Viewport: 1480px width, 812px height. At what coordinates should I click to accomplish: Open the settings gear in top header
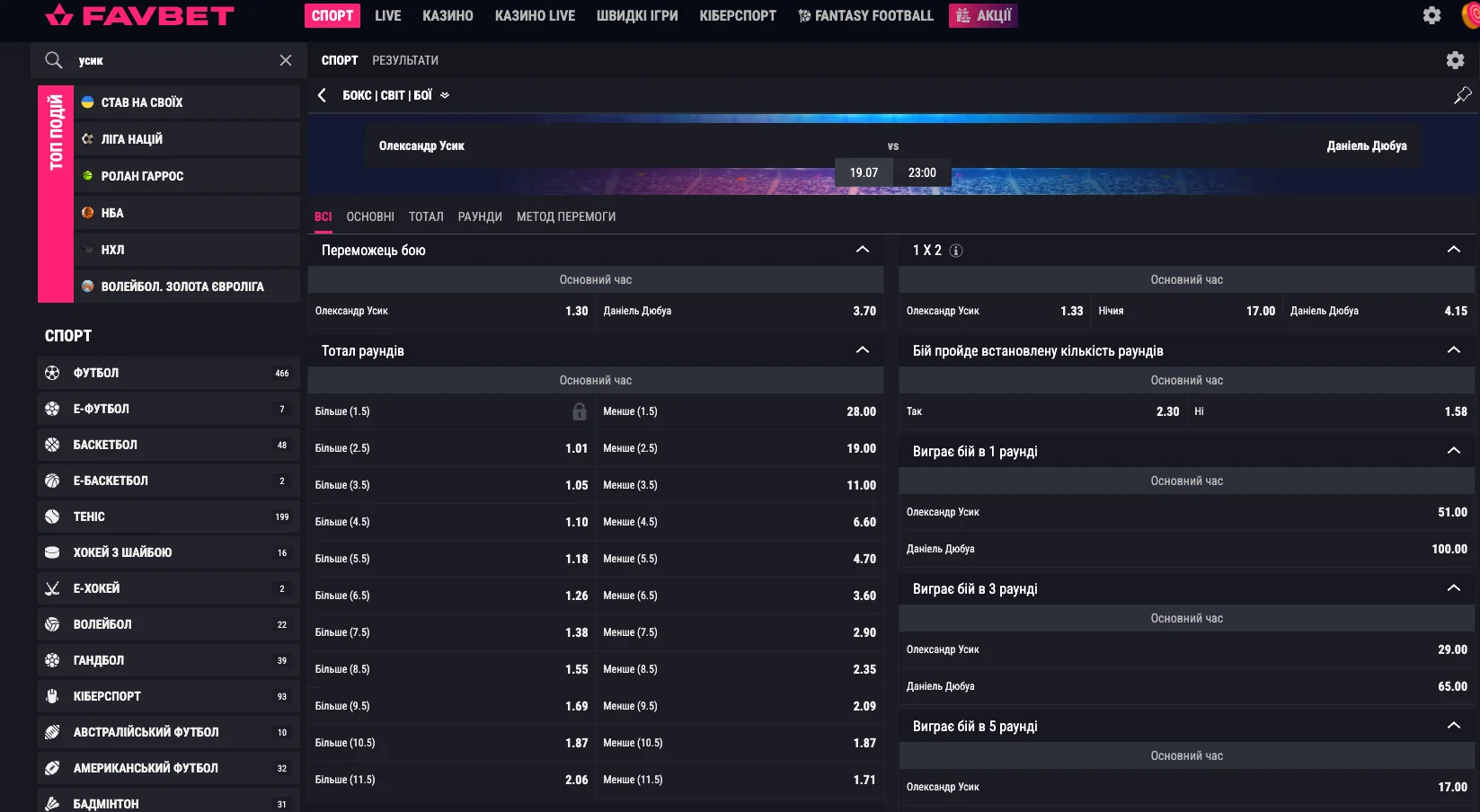point(1431,15)
